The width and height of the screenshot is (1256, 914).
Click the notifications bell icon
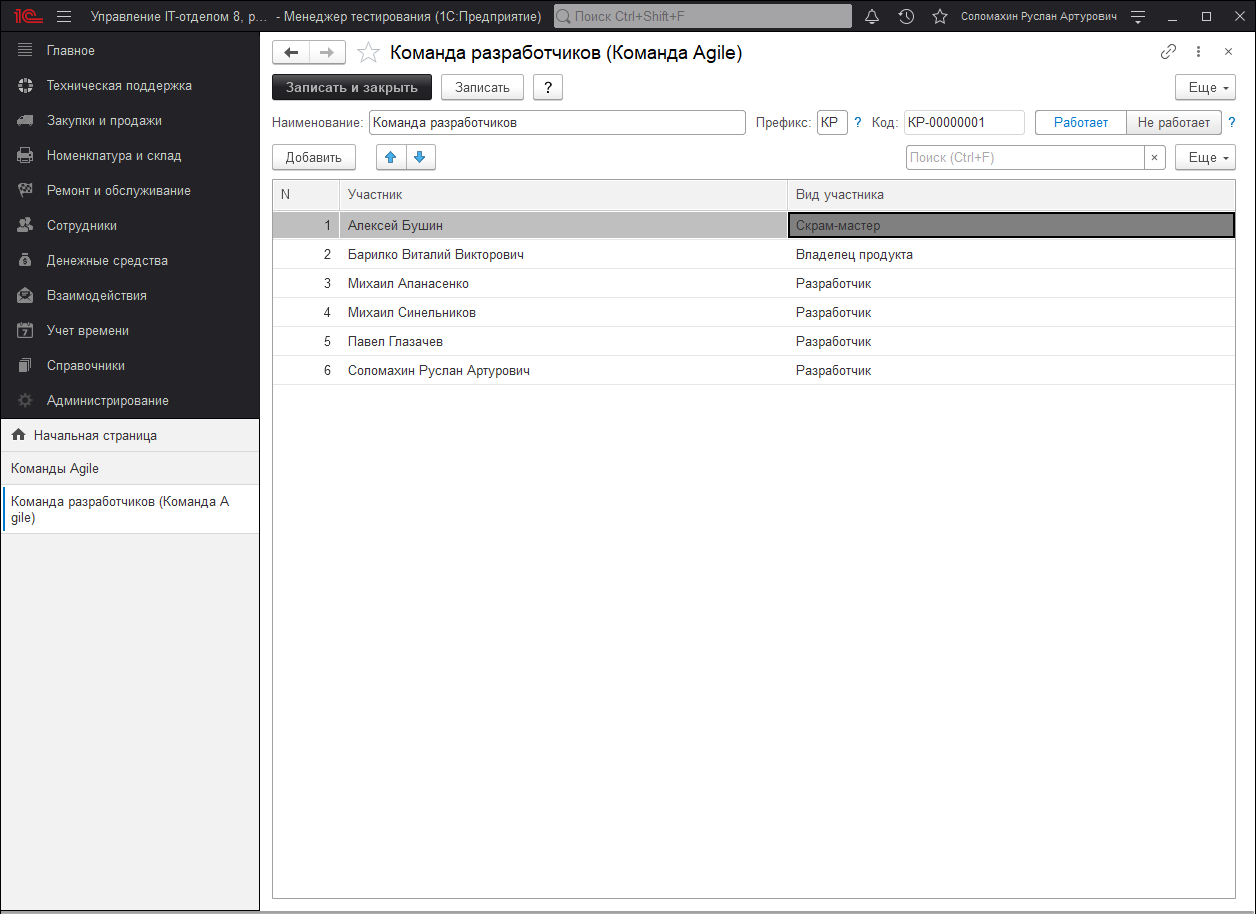[x=872, y=17]
